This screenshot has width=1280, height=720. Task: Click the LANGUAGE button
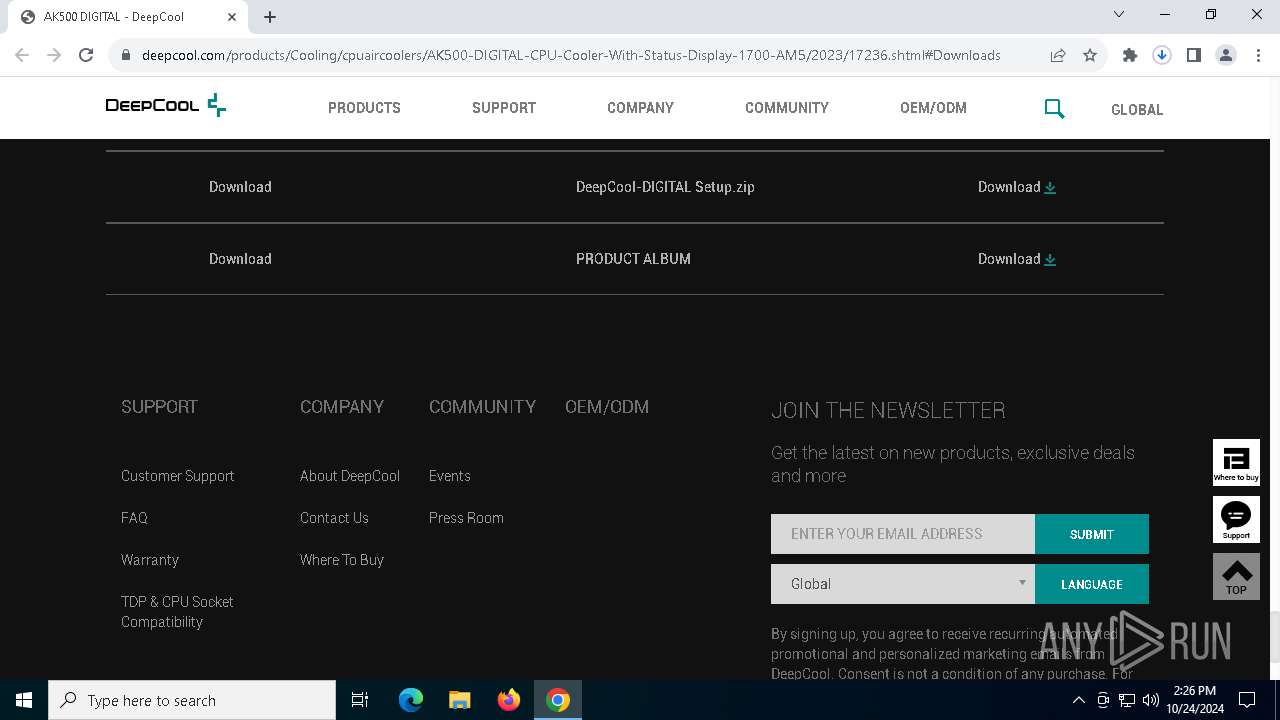tap(1092, 584)
